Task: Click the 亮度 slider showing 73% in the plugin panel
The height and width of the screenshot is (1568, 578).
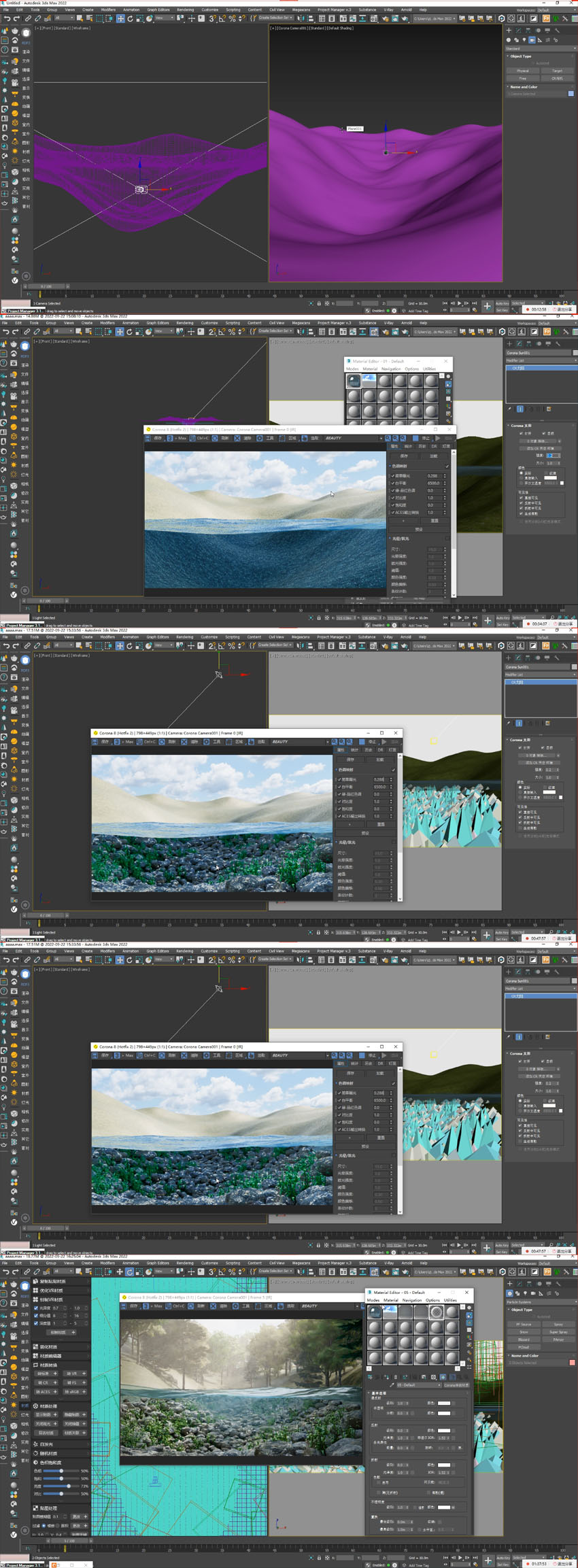Action: [x=61, y=1485]
